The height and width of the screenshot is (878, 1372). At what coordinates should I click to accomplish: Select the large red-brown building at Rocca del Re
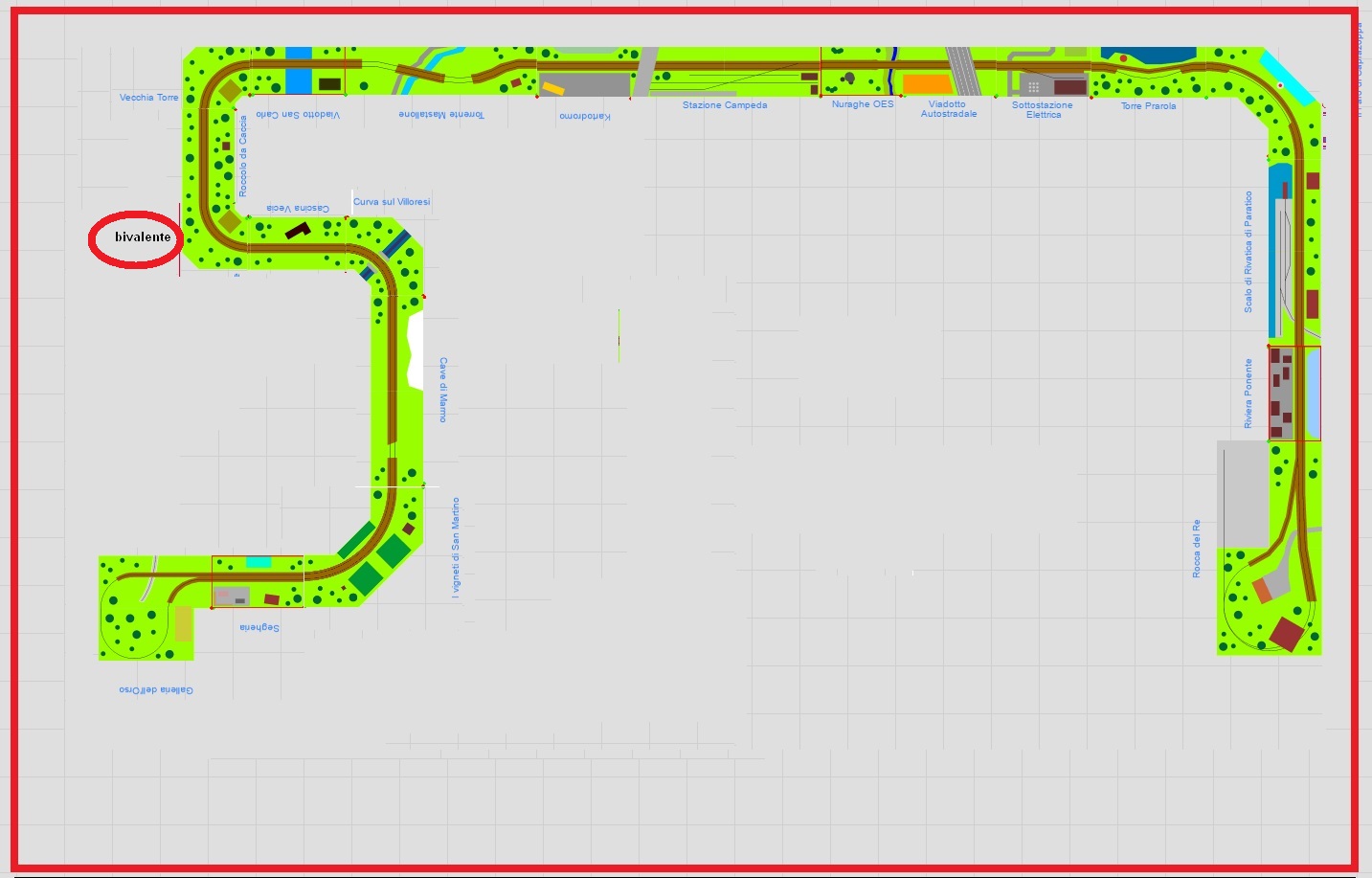pos(1287,634)
